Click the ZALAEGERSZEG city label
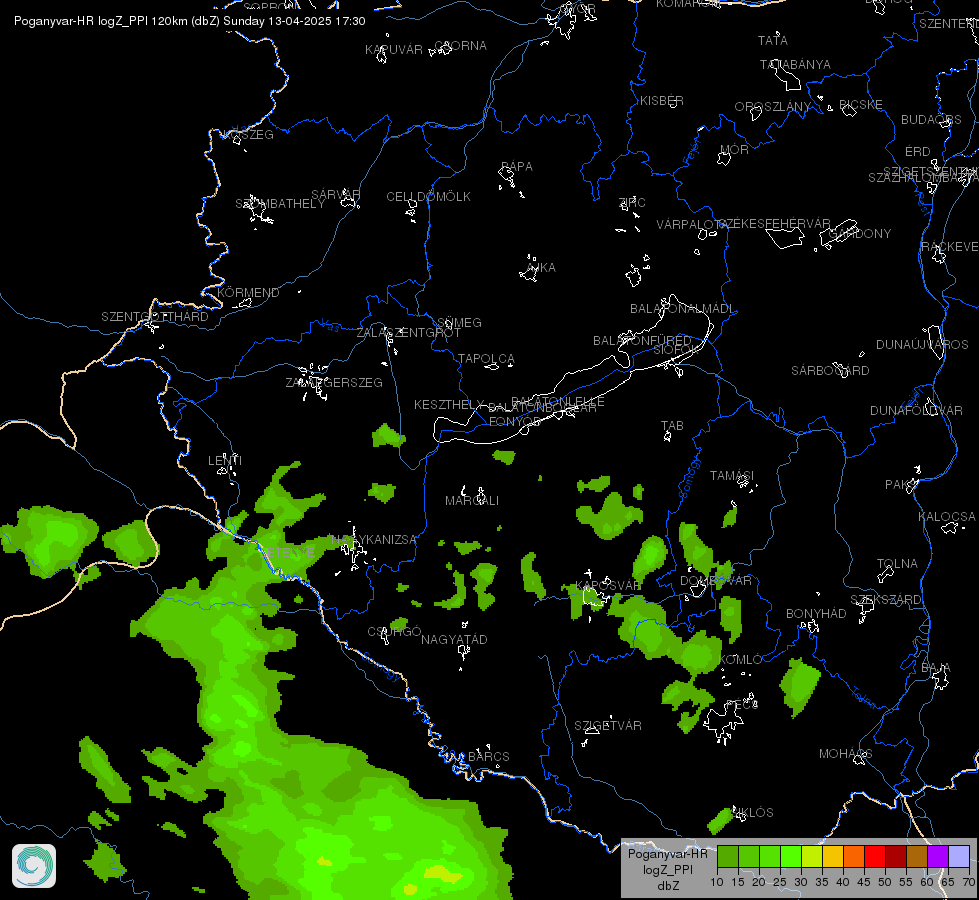Screen dimensions: 979x900 tap(334, 383)
